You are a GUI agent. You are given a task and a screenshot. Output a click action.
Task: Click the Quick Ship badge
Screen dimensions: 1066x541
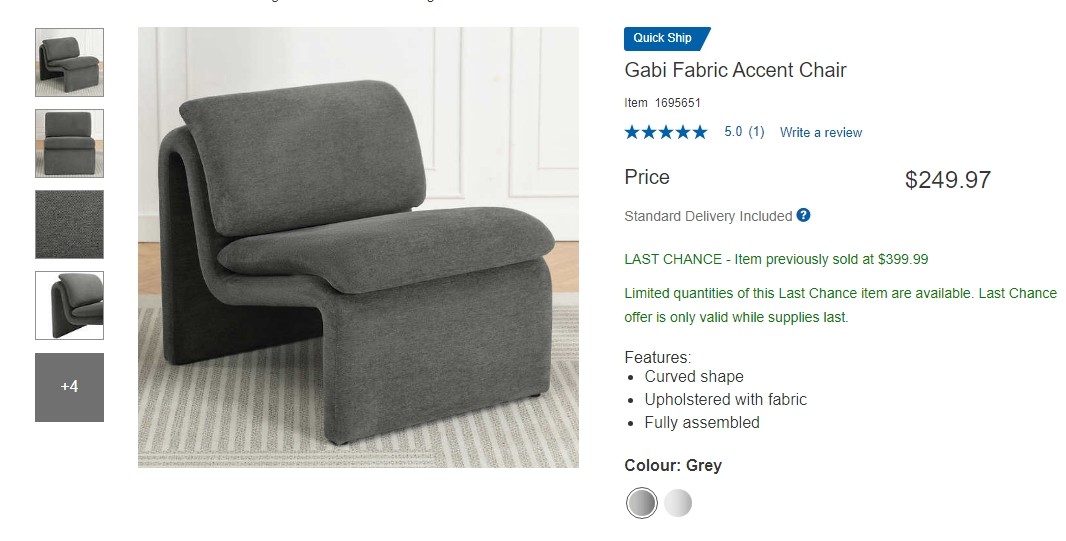(667, 39)
